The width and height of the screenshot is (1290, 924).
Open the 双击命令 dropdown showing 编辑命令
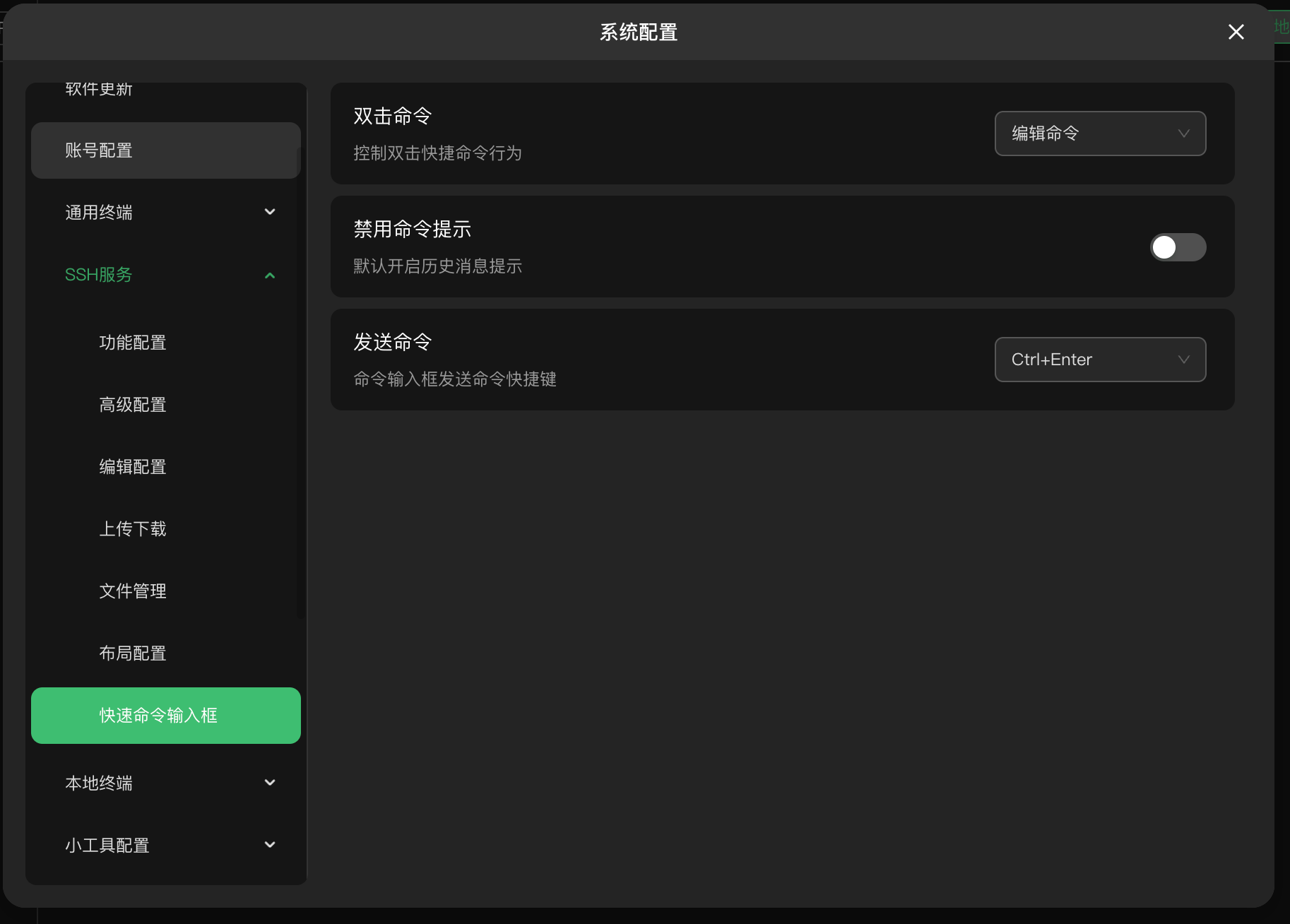click(x=1099, y=134)
